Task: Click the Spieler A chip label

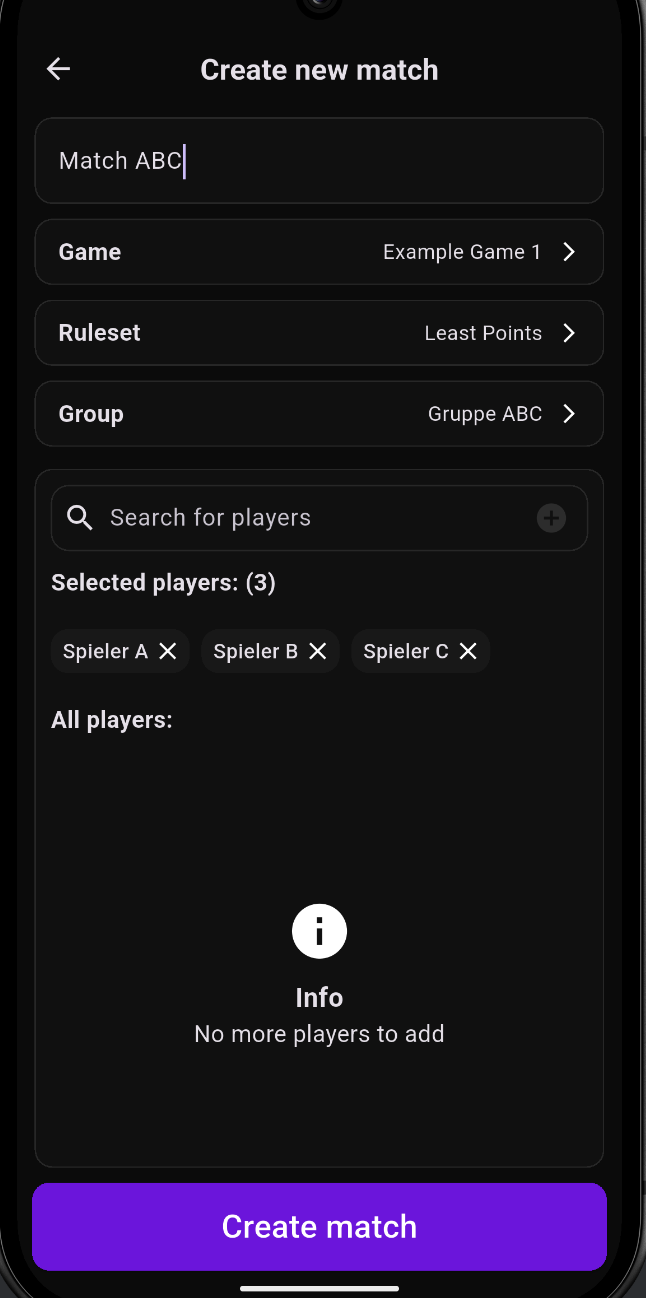Action: point(105,652)
